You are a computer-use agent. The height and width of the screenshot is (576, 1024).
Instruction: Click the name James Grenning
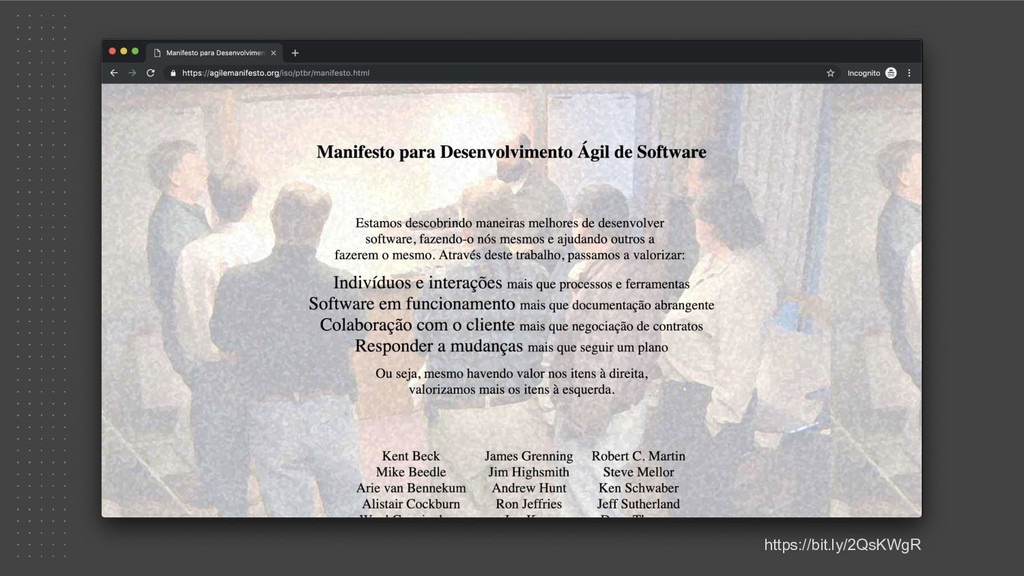528,456
